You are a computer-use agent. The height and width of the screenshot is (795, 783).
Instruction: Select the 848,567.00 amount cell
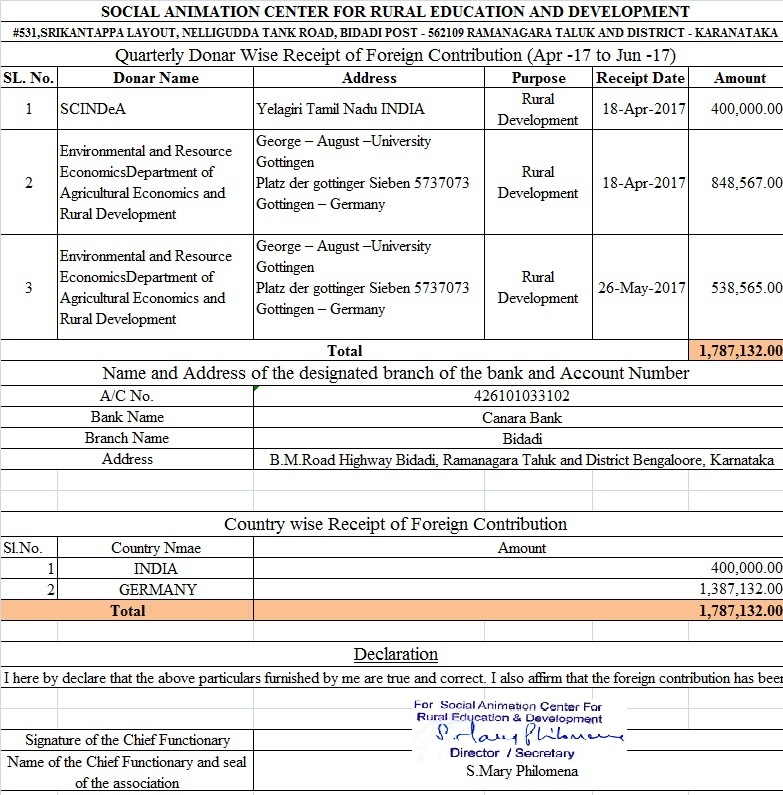pyautogui.click(x=735, y=183)
